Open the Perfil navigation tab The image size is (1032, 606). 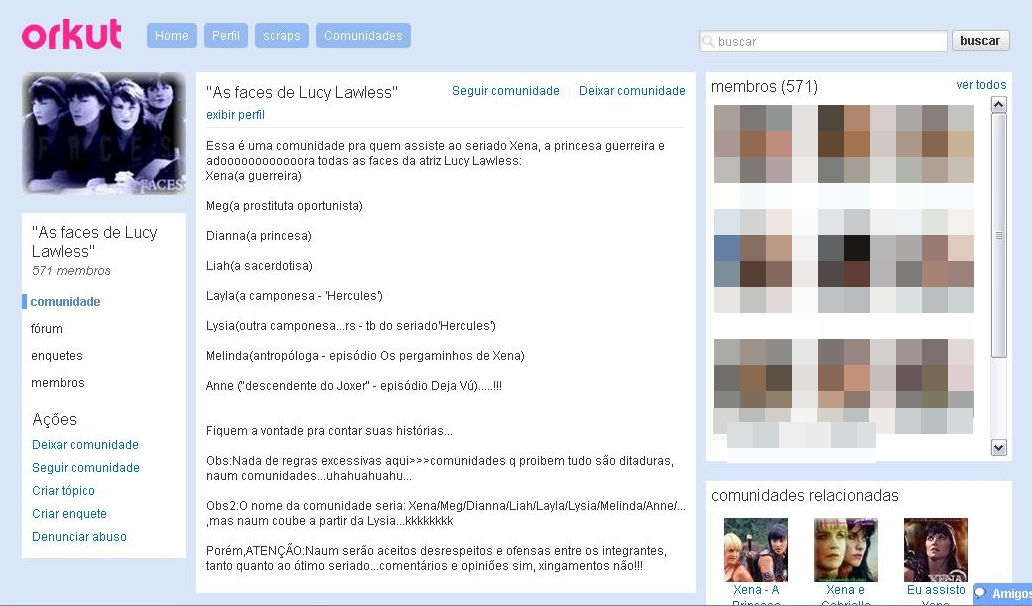[226, 36]
